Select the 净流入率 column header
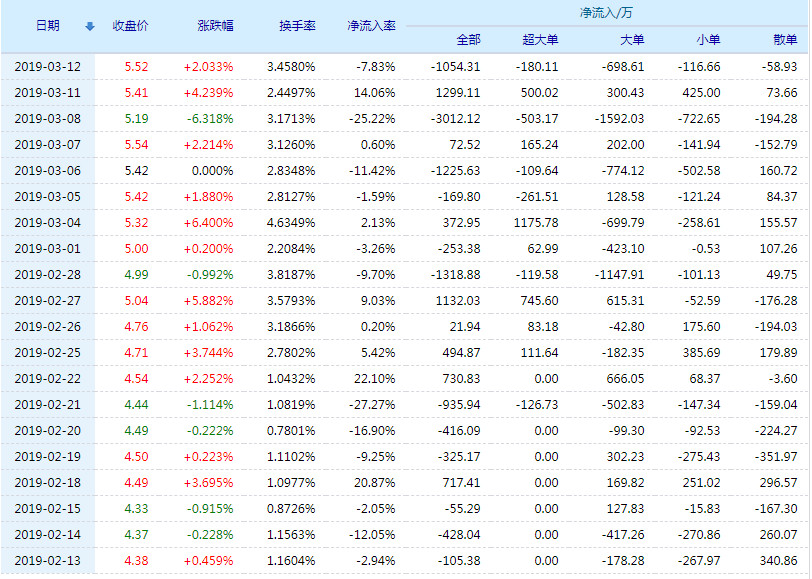Image resolution: width=812 pixels, height=579 pixels. coord(371,26)
